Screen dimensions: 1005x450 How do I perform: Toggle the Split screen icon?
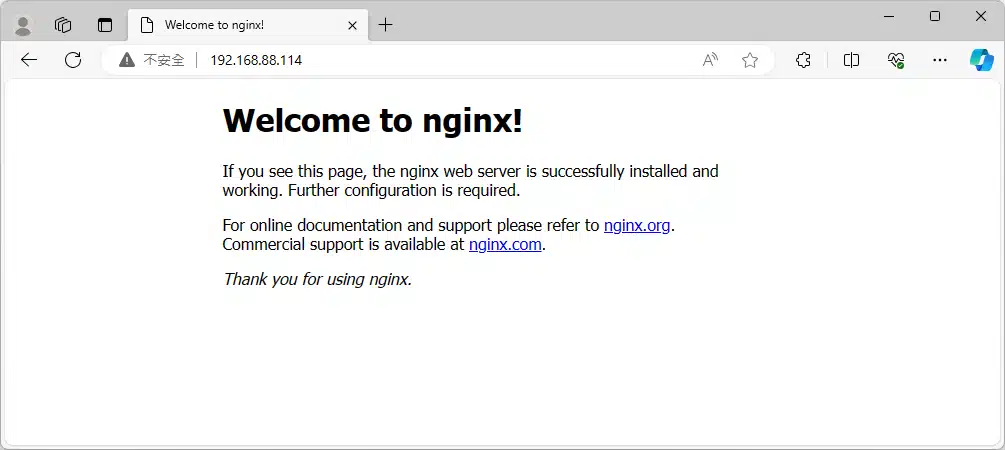(x=851, y=60)
